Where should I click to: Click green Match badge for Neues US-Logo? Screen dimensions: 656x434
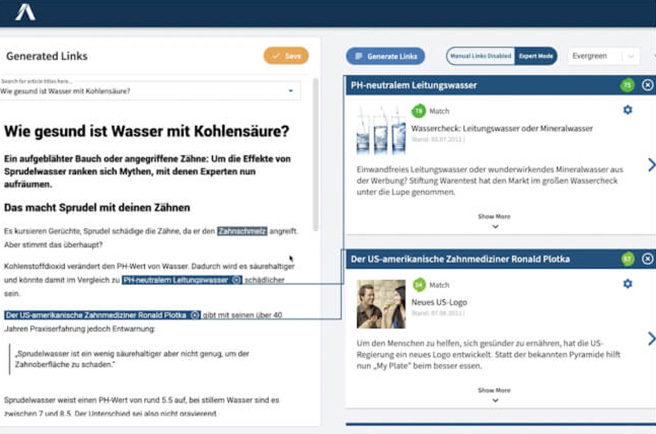coord(419,285)
